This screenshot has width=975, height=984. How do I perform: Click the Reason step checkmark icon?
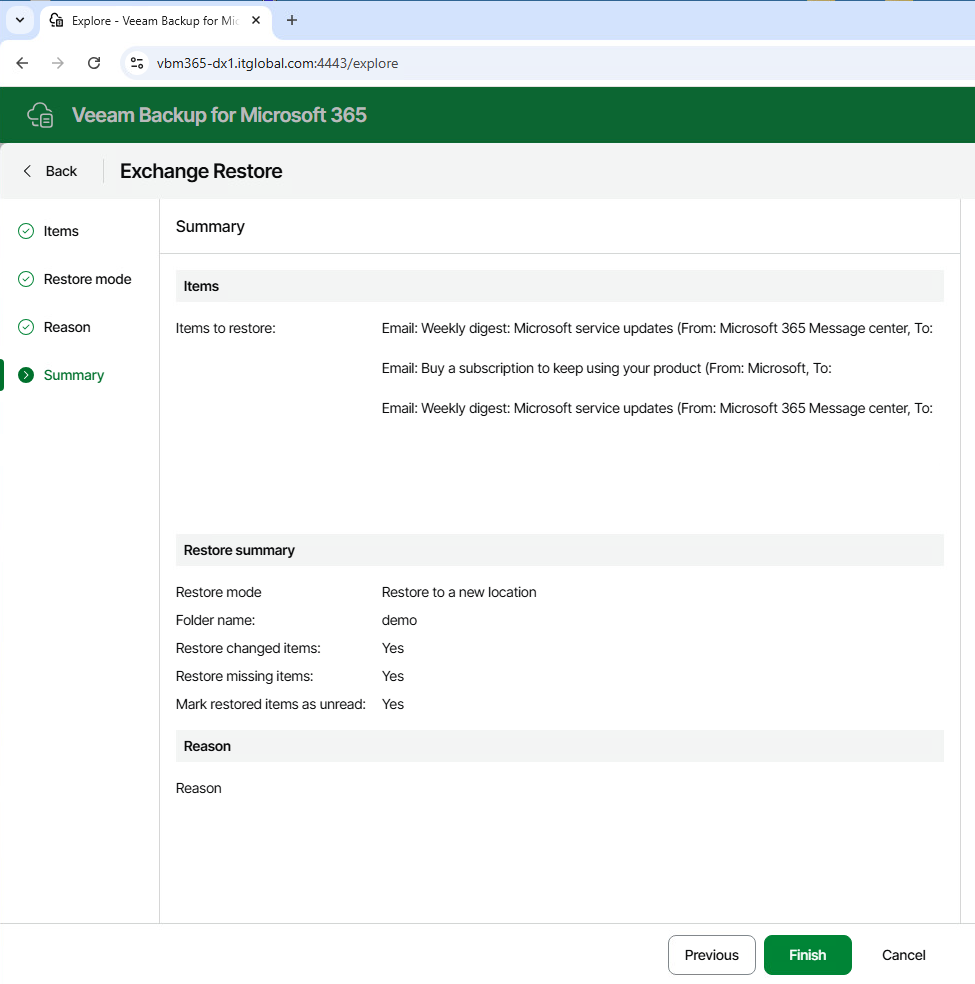[x=26, y=327]
